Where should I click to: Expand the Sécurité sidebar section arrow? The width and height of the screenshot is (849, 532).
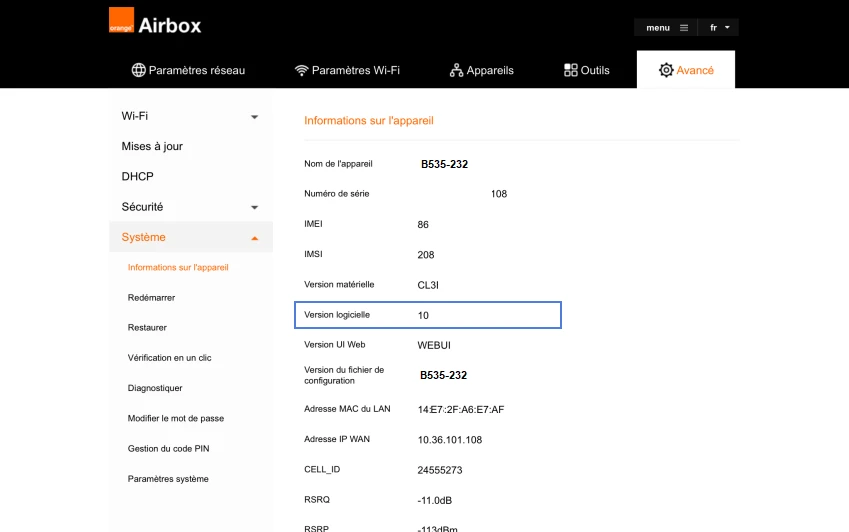tap(254, 207)
